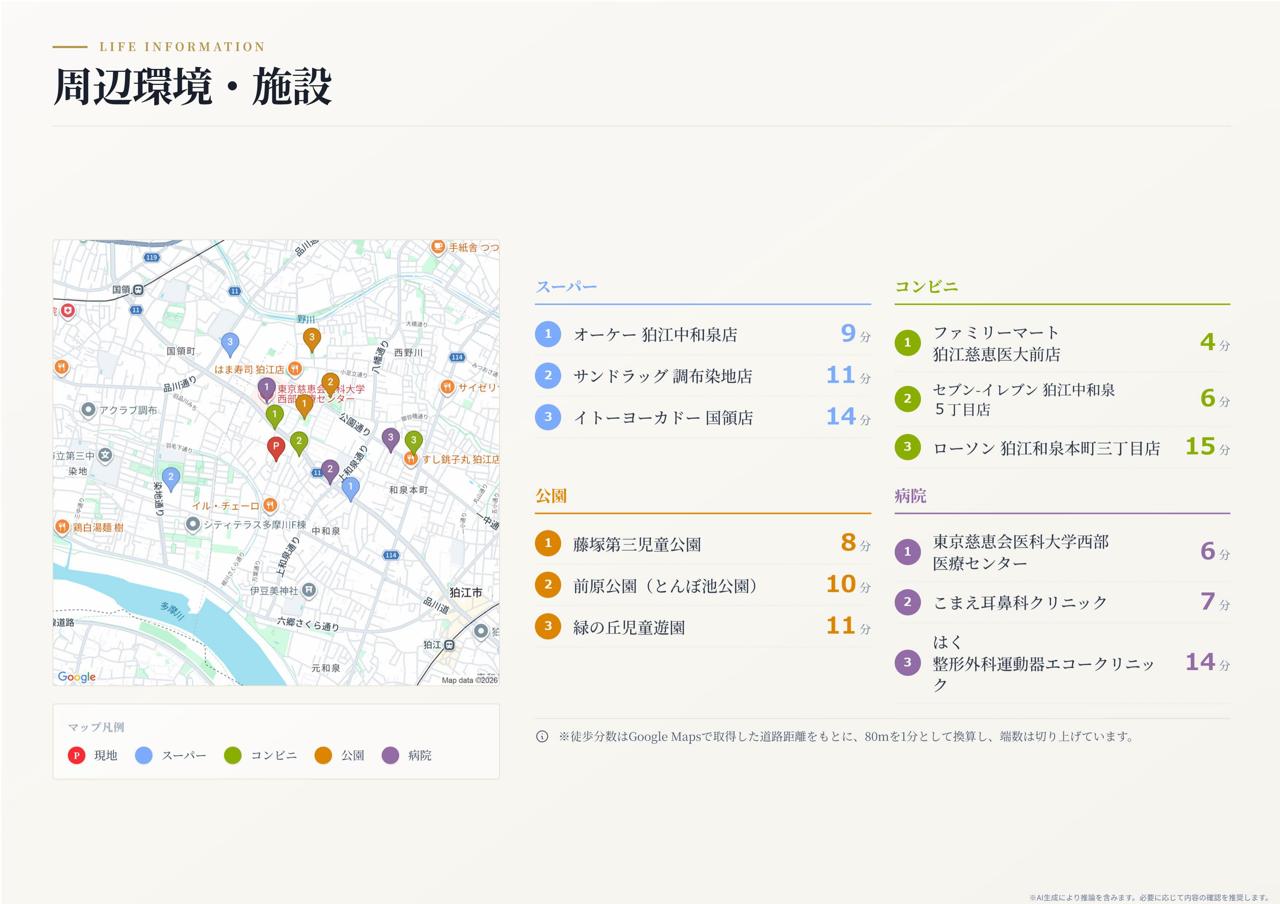
Task: Click the 公園 section heading above the list
Action: (x=551, y=496)
